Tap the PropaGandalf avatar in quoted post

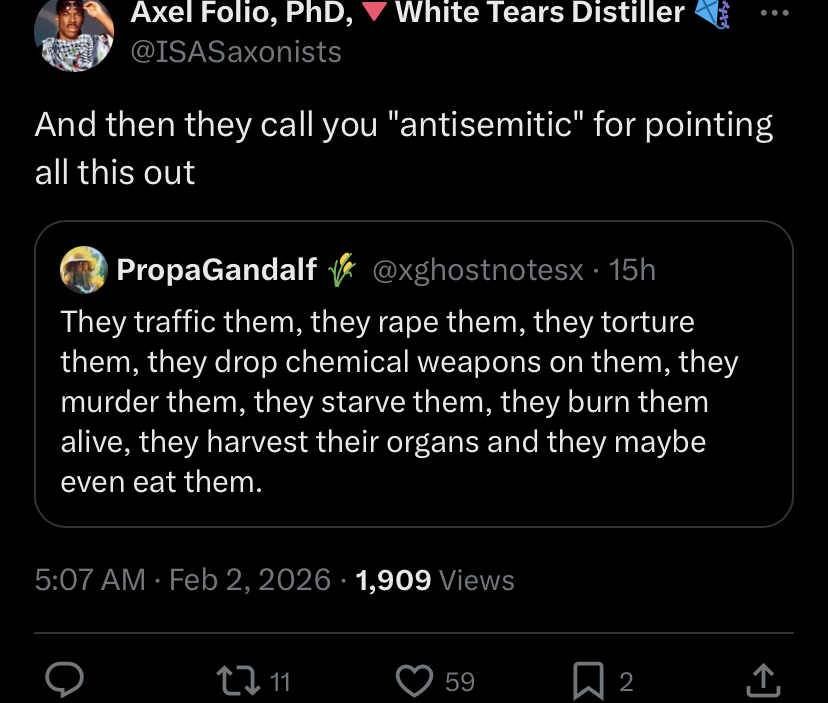83,268
